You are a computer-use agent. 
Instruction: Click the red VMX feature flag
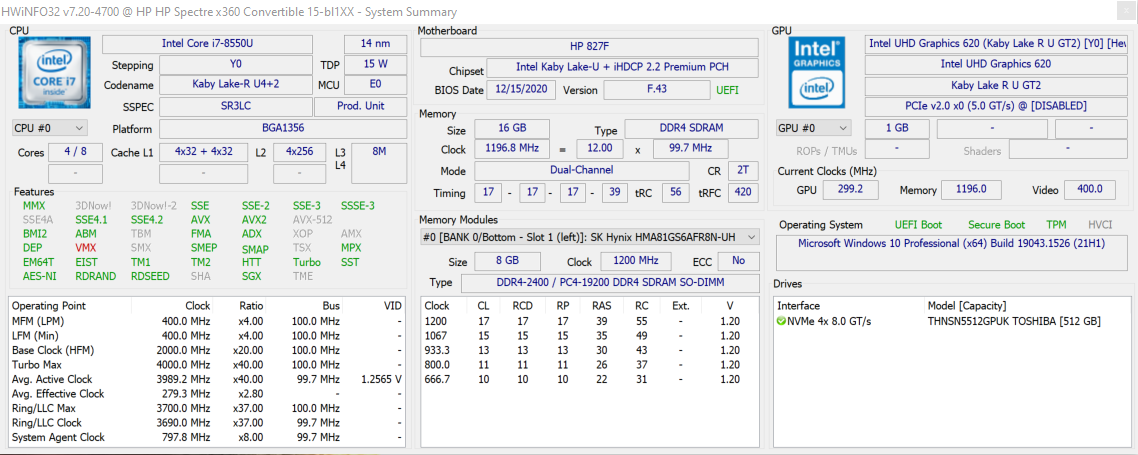tap(86, 248)
